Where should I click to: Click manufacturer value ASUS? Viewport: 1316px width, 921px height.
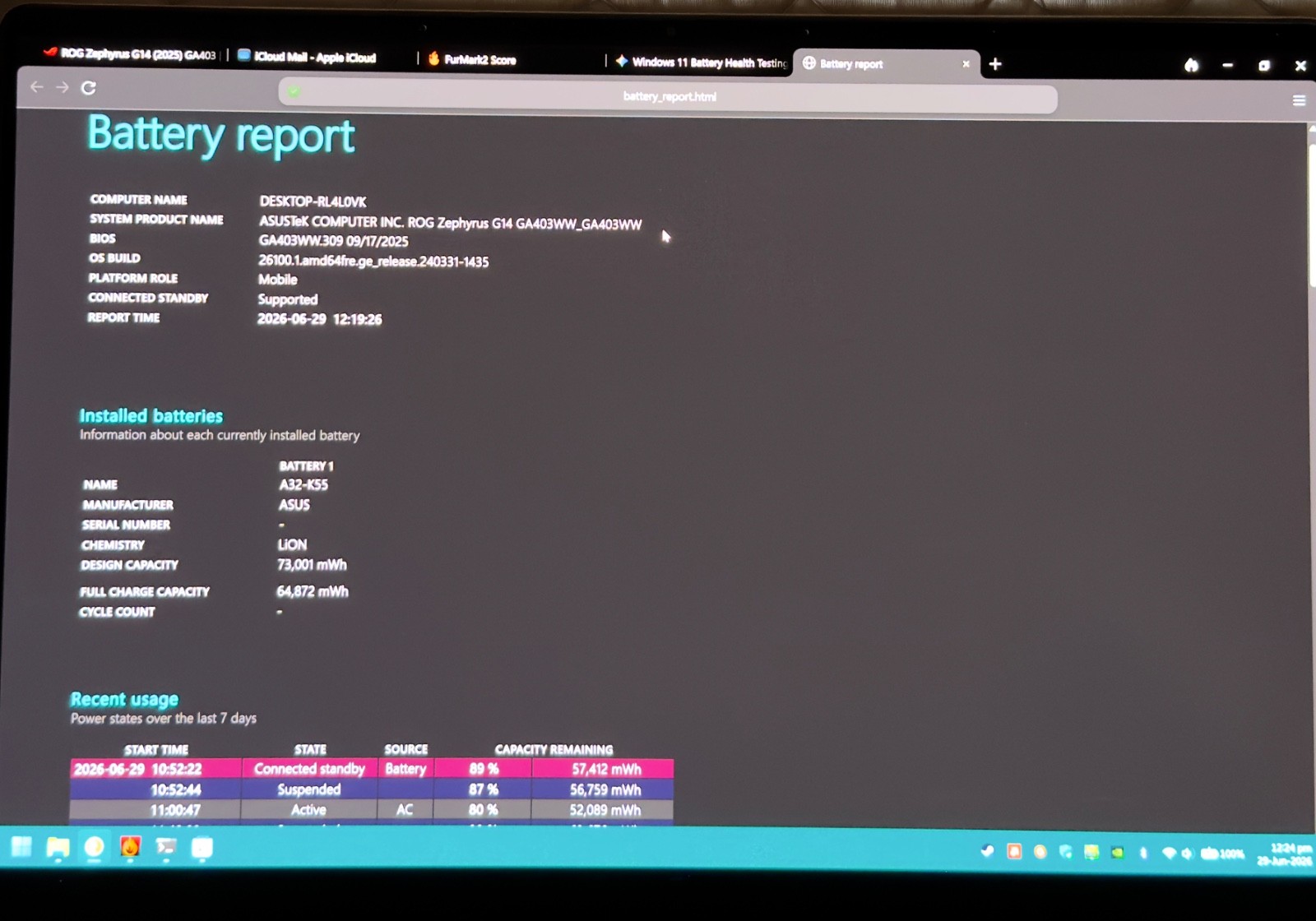tap(294, 505)
